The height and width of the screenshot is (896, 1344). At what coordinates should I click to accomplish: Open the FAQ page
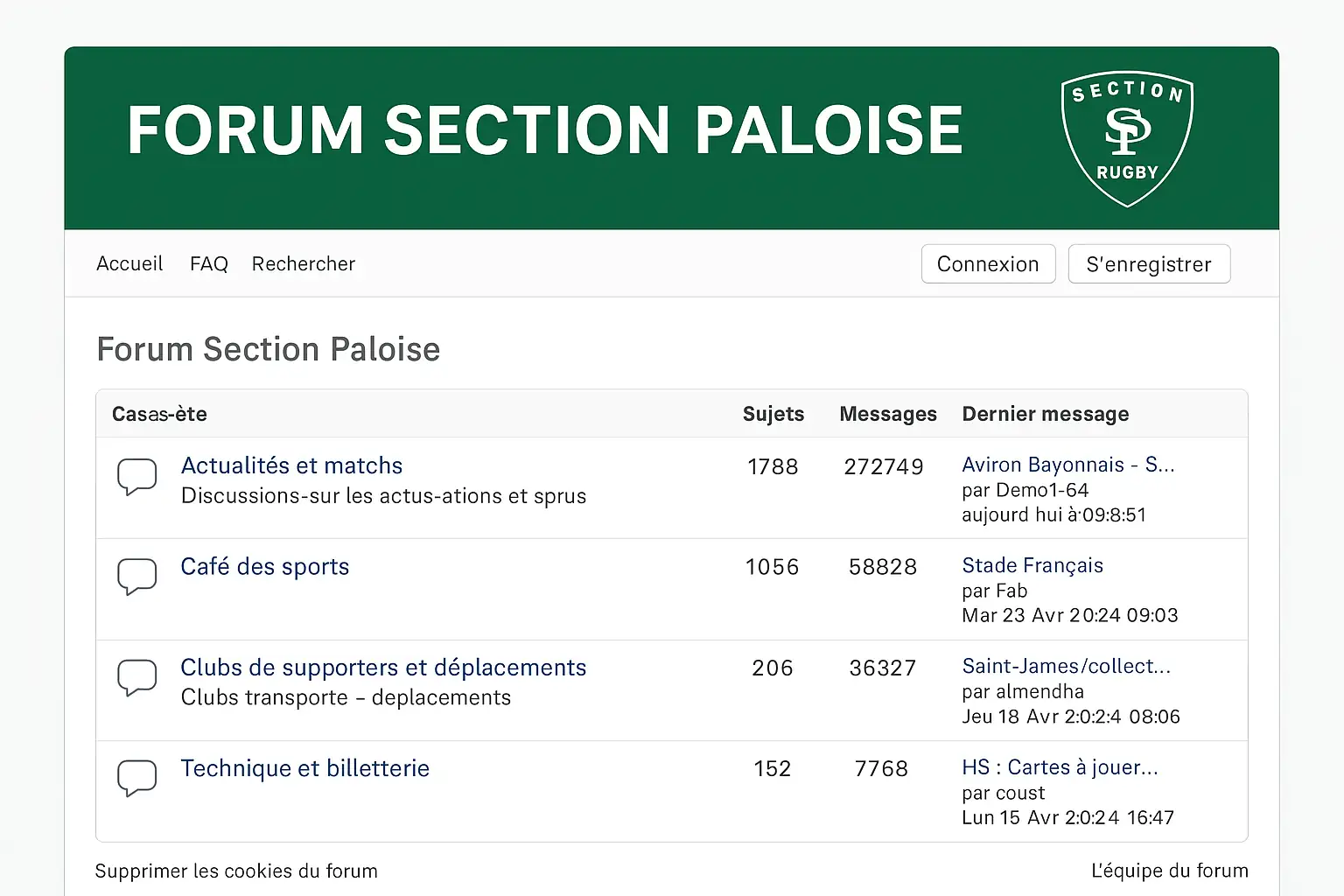[x=208, y=263]
